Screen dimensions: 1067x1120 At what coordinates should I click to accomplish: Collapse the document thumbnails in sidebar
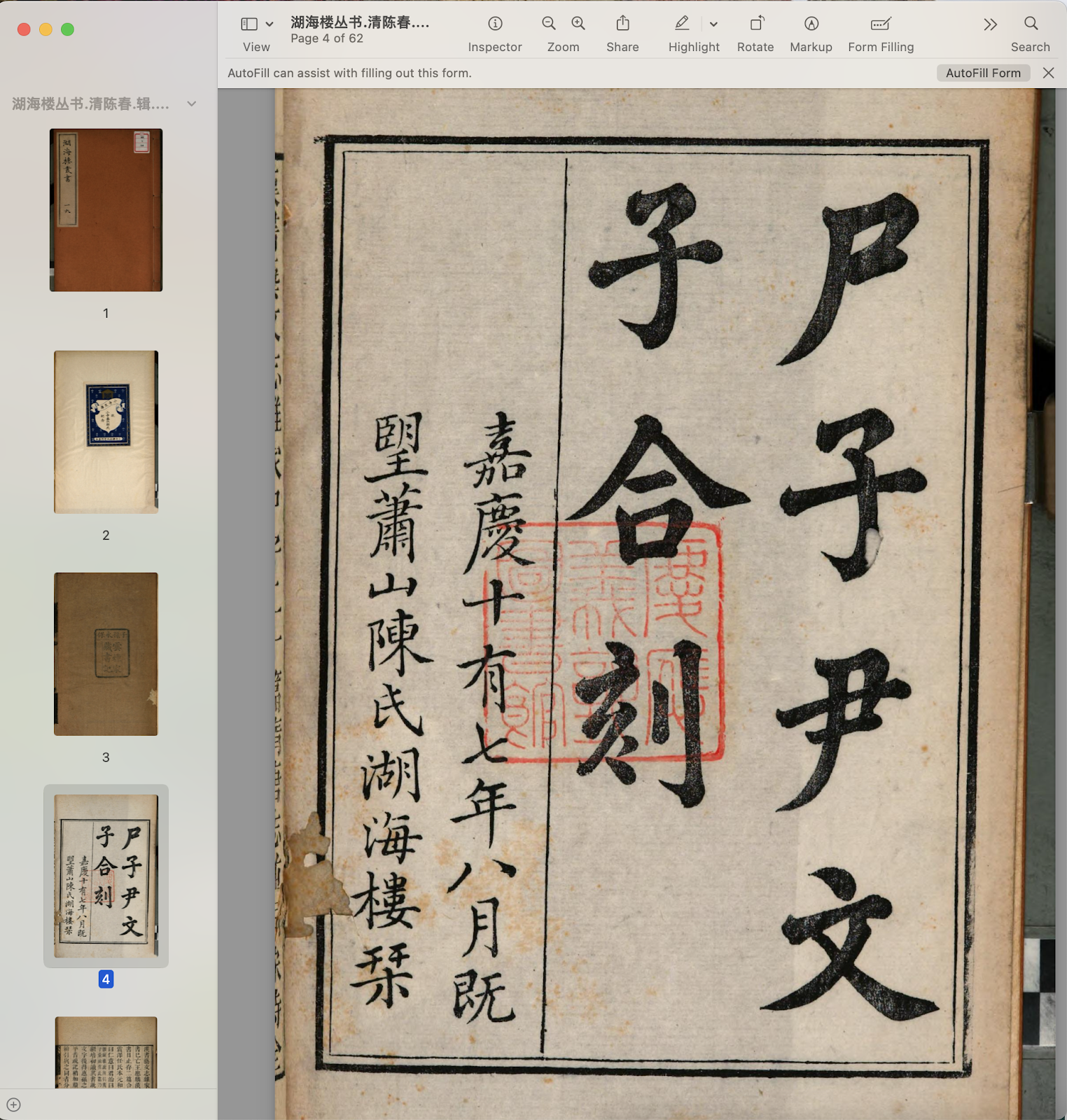(192, 104)
